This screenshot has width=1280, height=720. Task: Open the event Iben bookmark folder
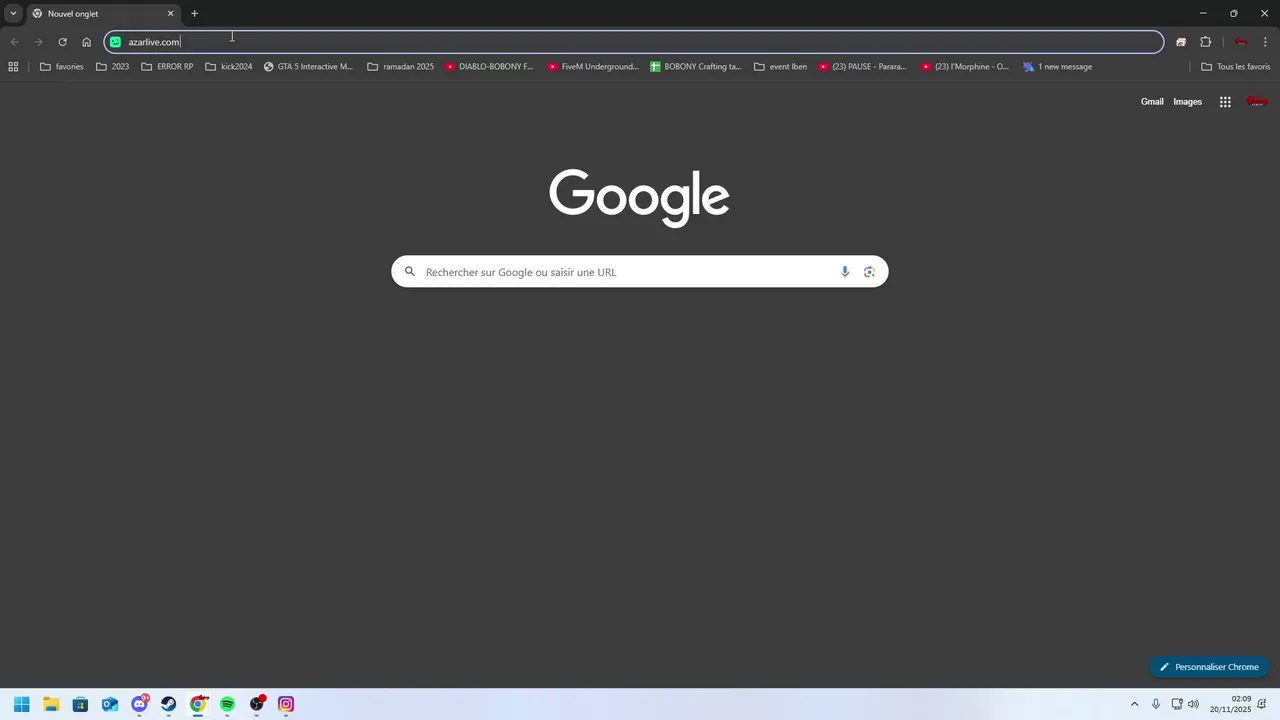[780, 67]
